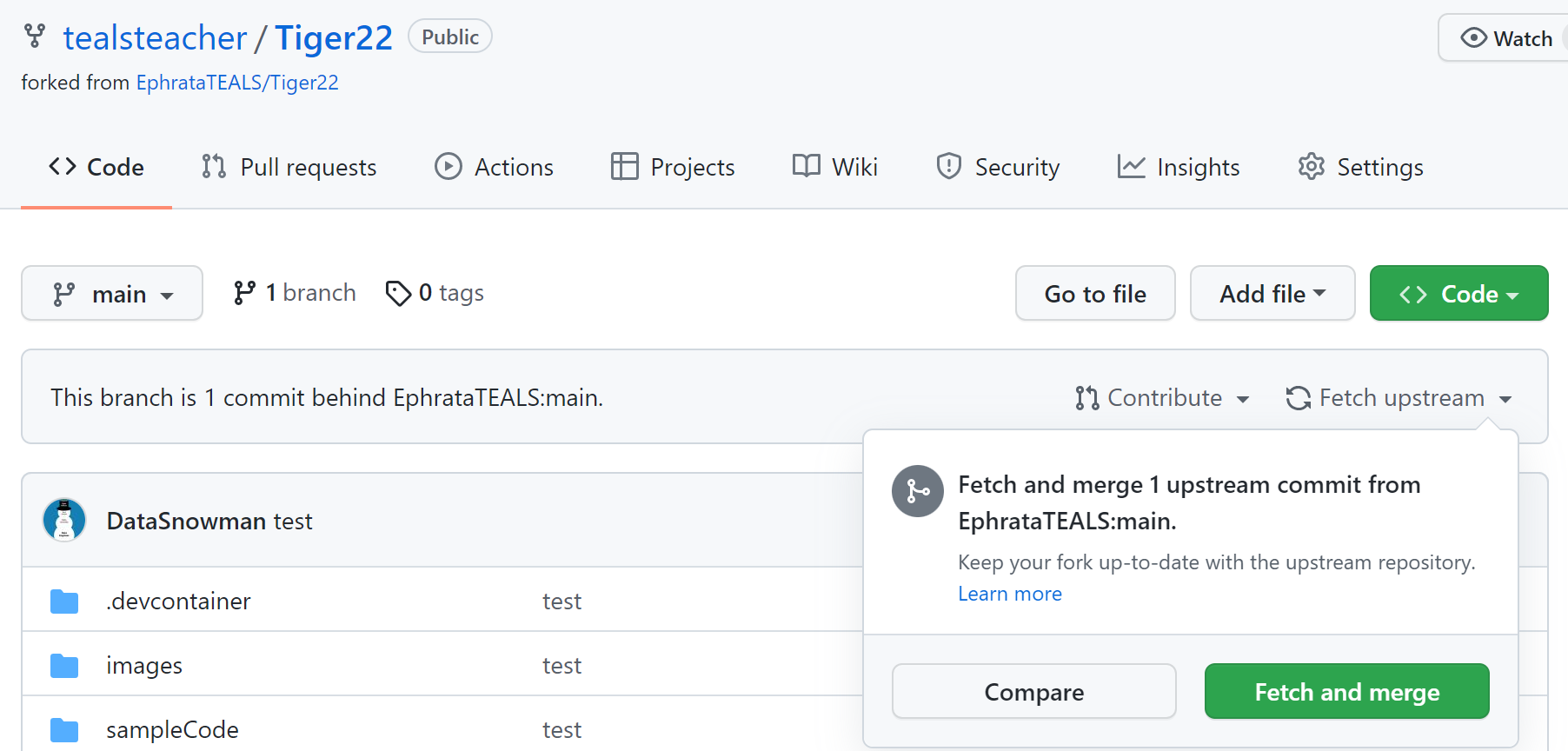This screenshot has width=1568, height=751.
Task: Click Go to file button
Action: click(1095, 293)
